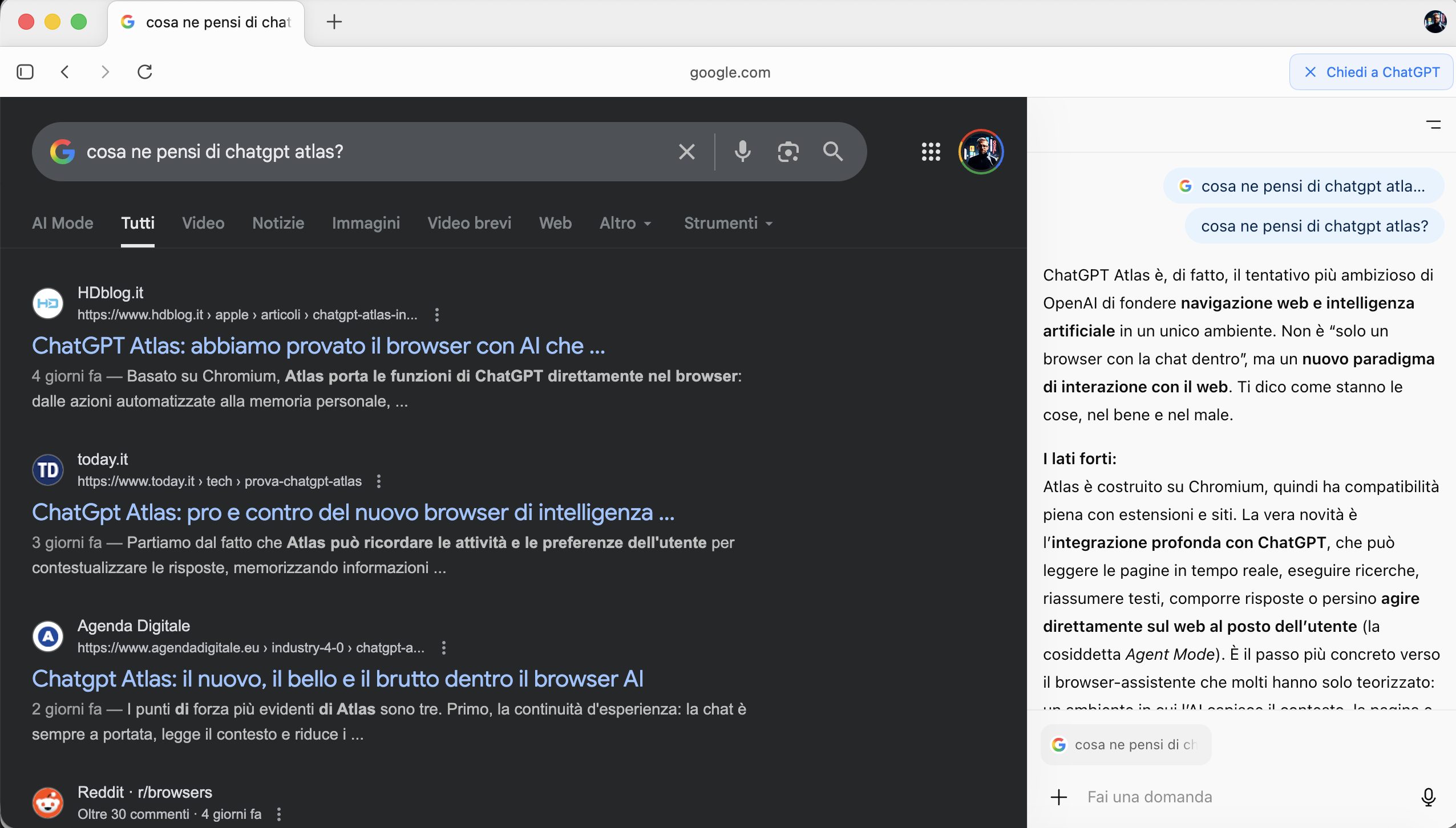Switch to the Notizie tab
Image resolution: width=1456 pixels, height=828 pixels.
point(278,223)
